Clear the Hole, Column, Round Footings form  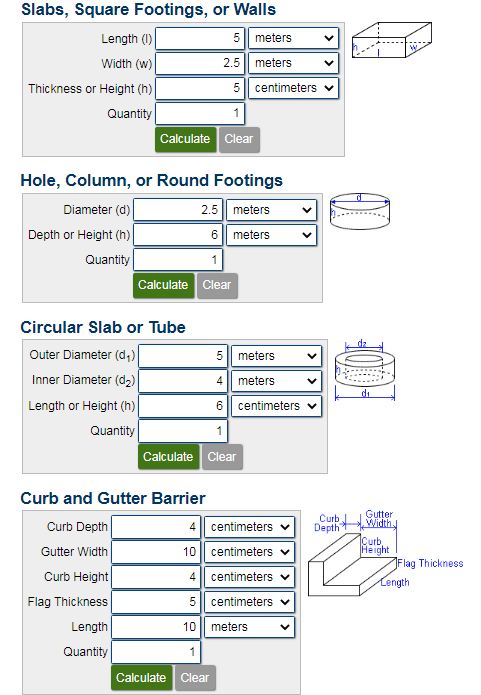click(x=217, y=285)
